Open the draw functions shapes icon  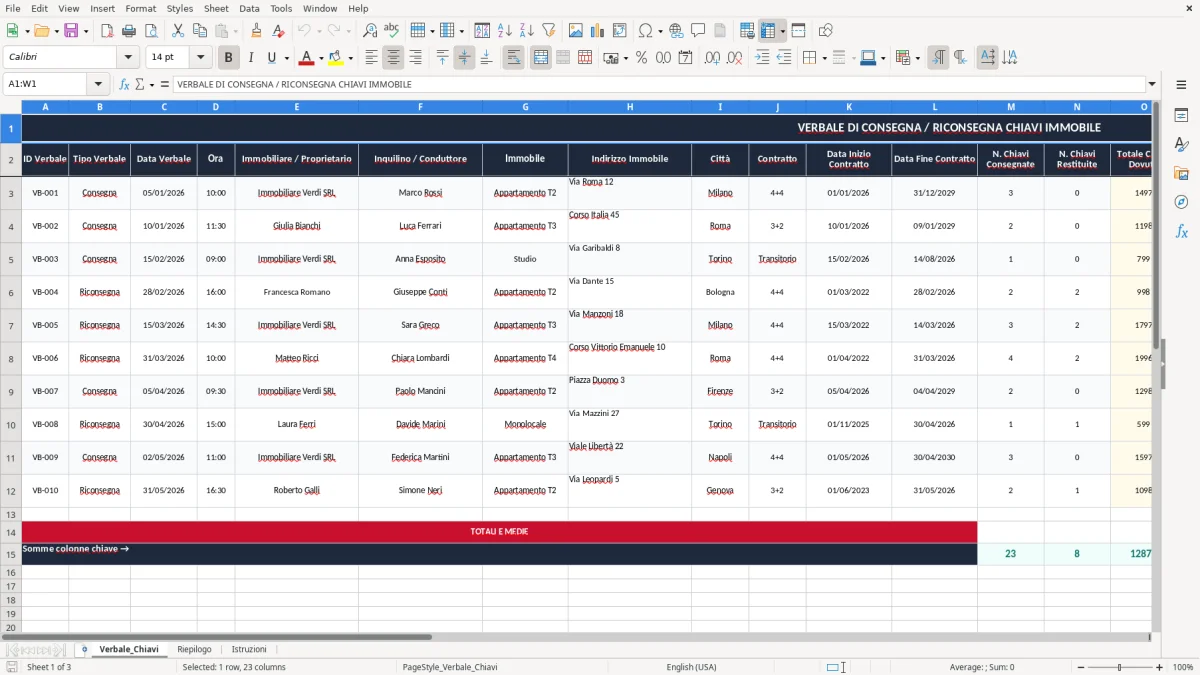point(825,31)
